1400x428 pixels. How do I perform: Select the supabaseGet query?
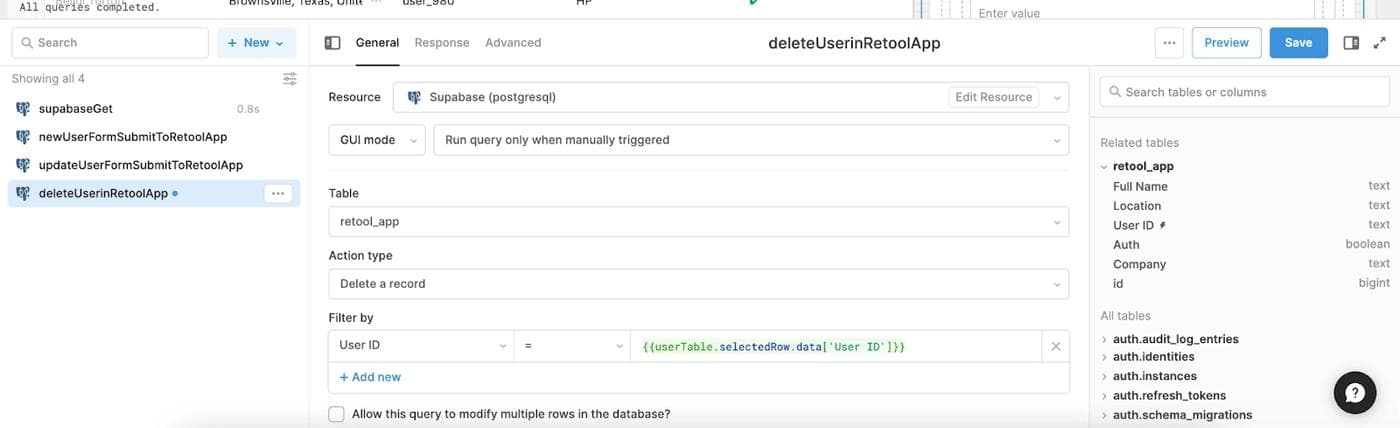pyautogui.click(x=82, y=108)
